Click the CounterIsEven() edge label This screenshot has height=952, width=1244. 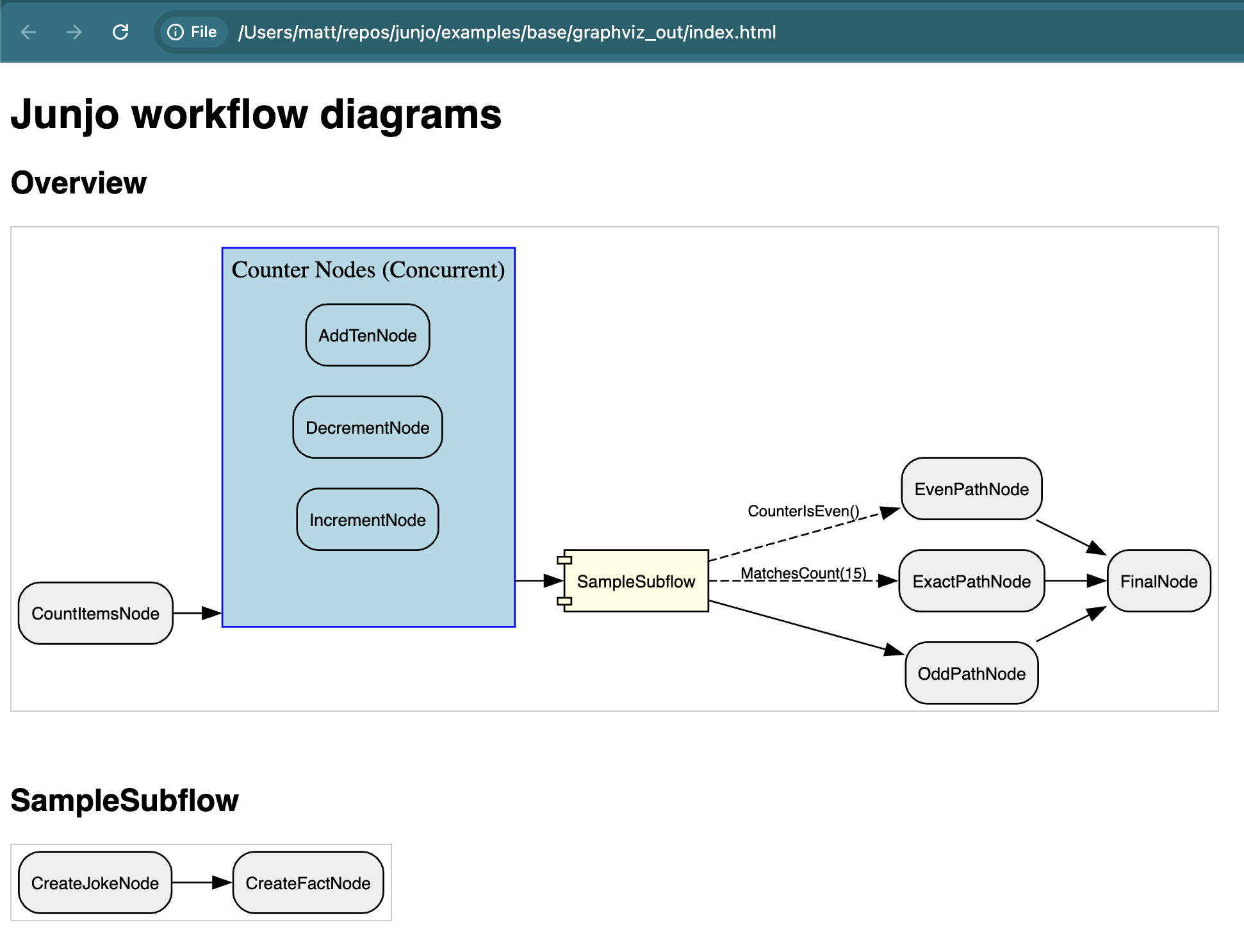[803, 511]
